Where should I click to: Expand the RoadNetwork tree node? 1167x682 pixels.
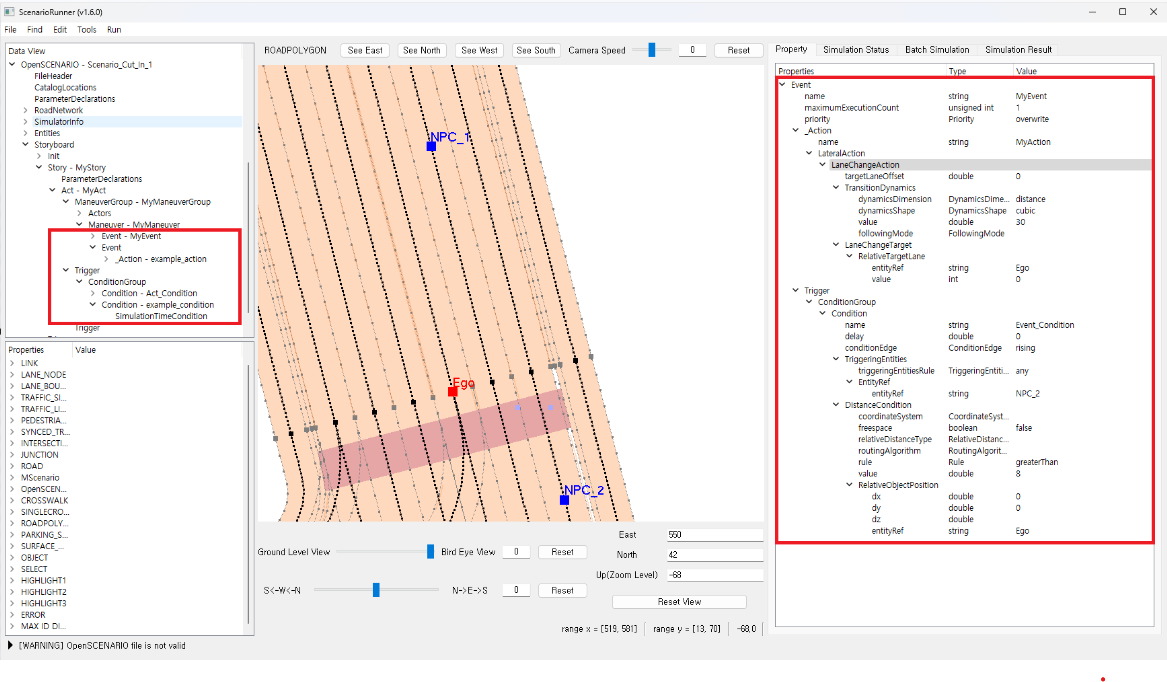pos(25,110)
